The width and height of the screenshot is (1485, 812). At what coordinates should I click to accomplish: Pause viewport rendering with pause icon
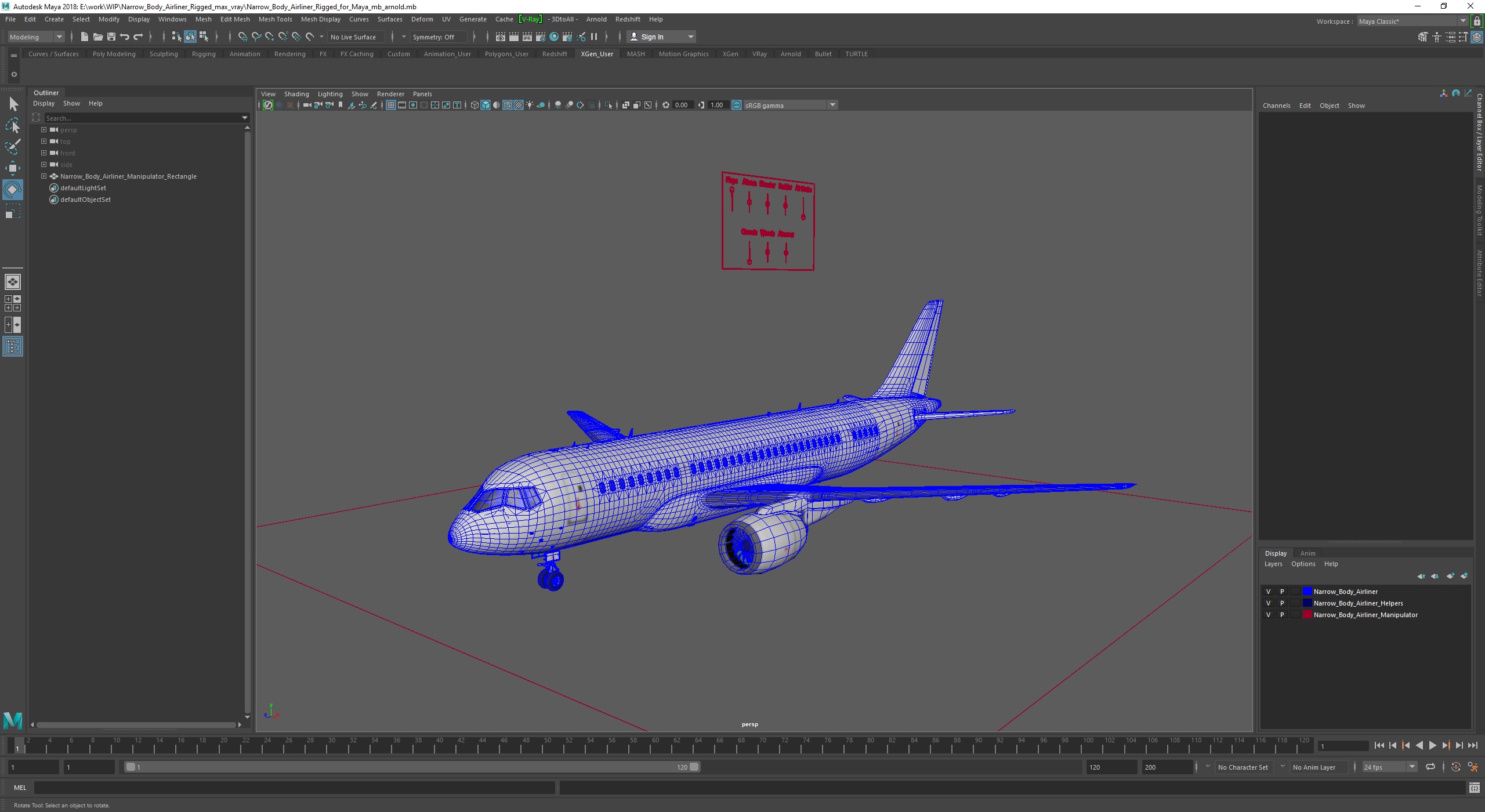[x=594, y=37]
